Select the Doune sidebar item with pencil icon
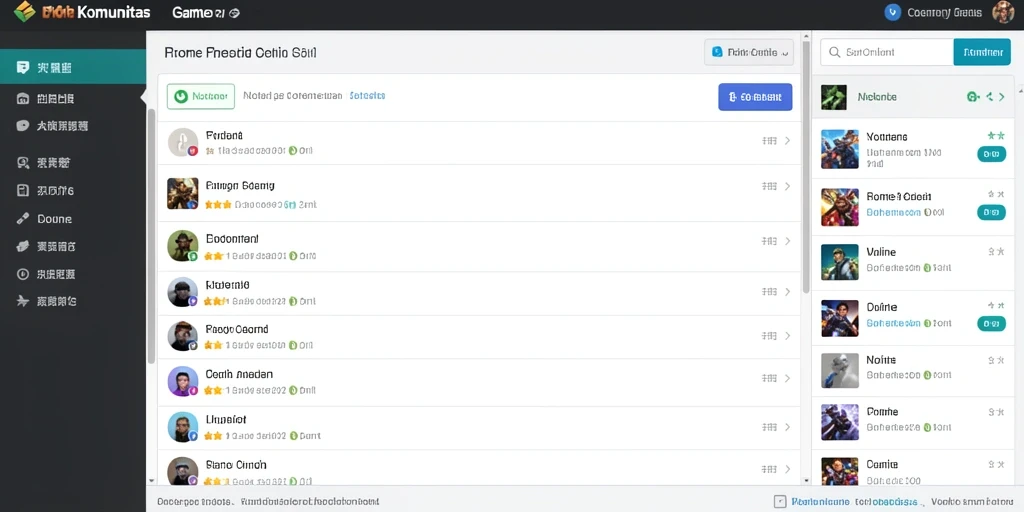The width and height of the screenshot is (1024, 512). (x=44, y=219)
